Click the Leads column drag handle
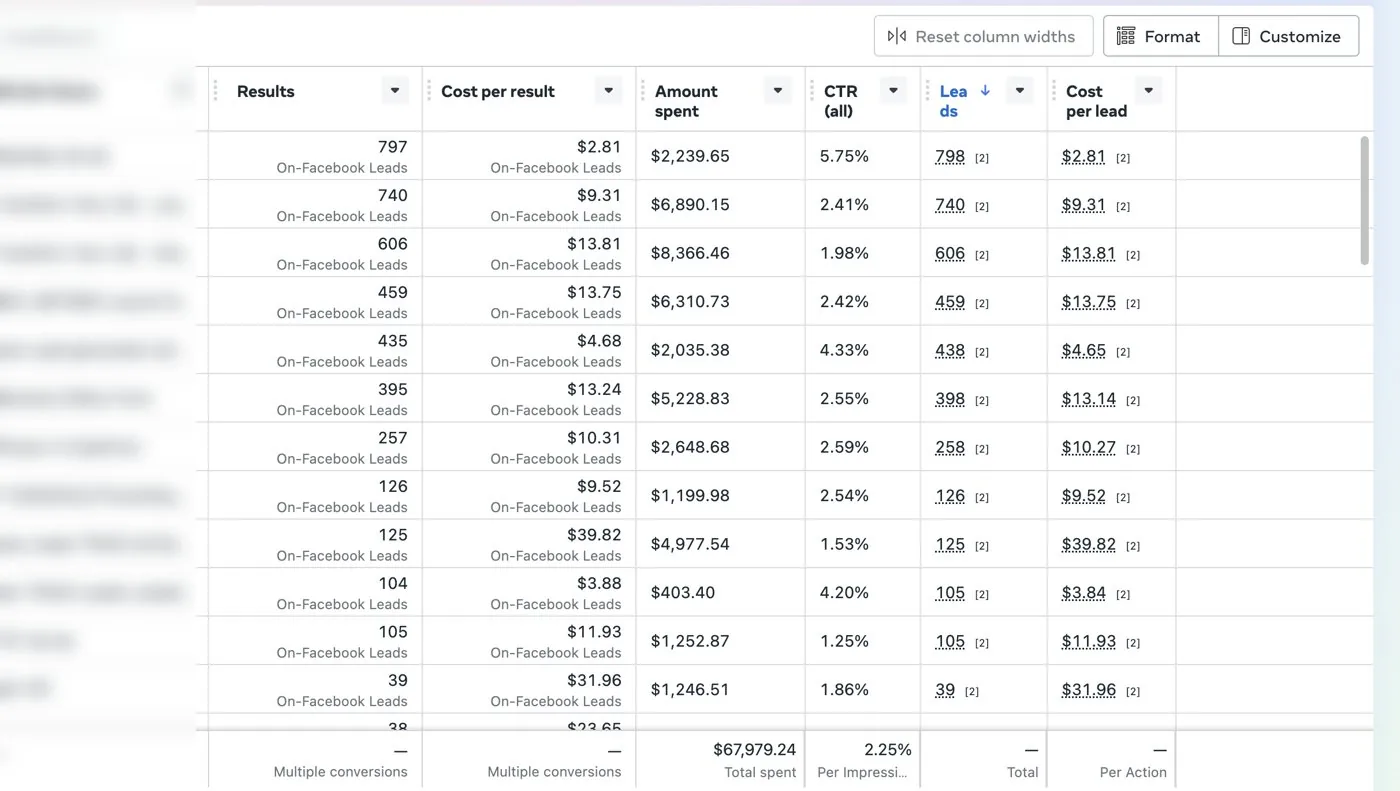 [927, 91]
